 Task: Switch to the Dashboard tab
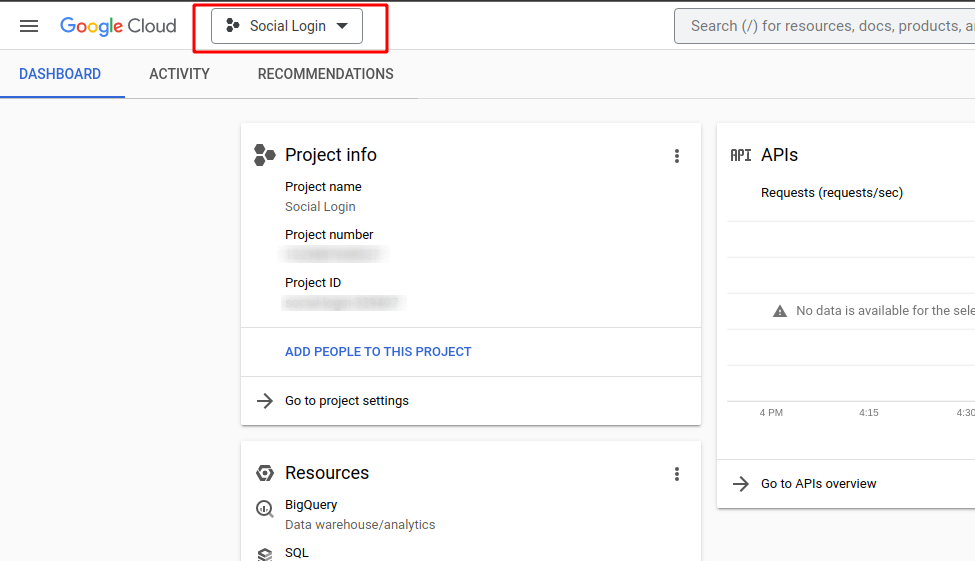point(60,74)
